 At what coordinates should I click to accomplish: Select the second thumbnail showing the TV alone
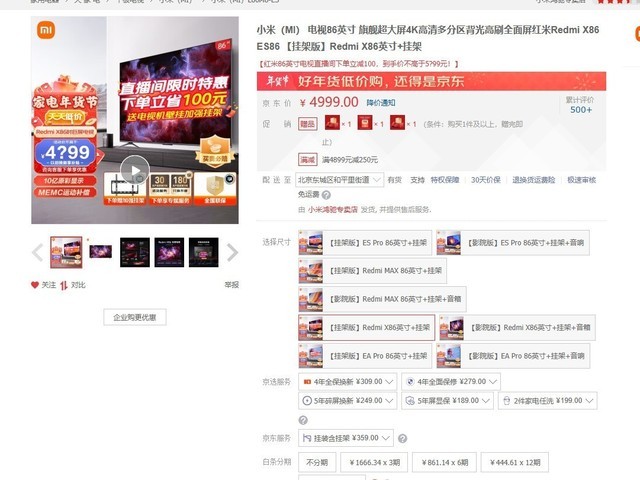100,251
